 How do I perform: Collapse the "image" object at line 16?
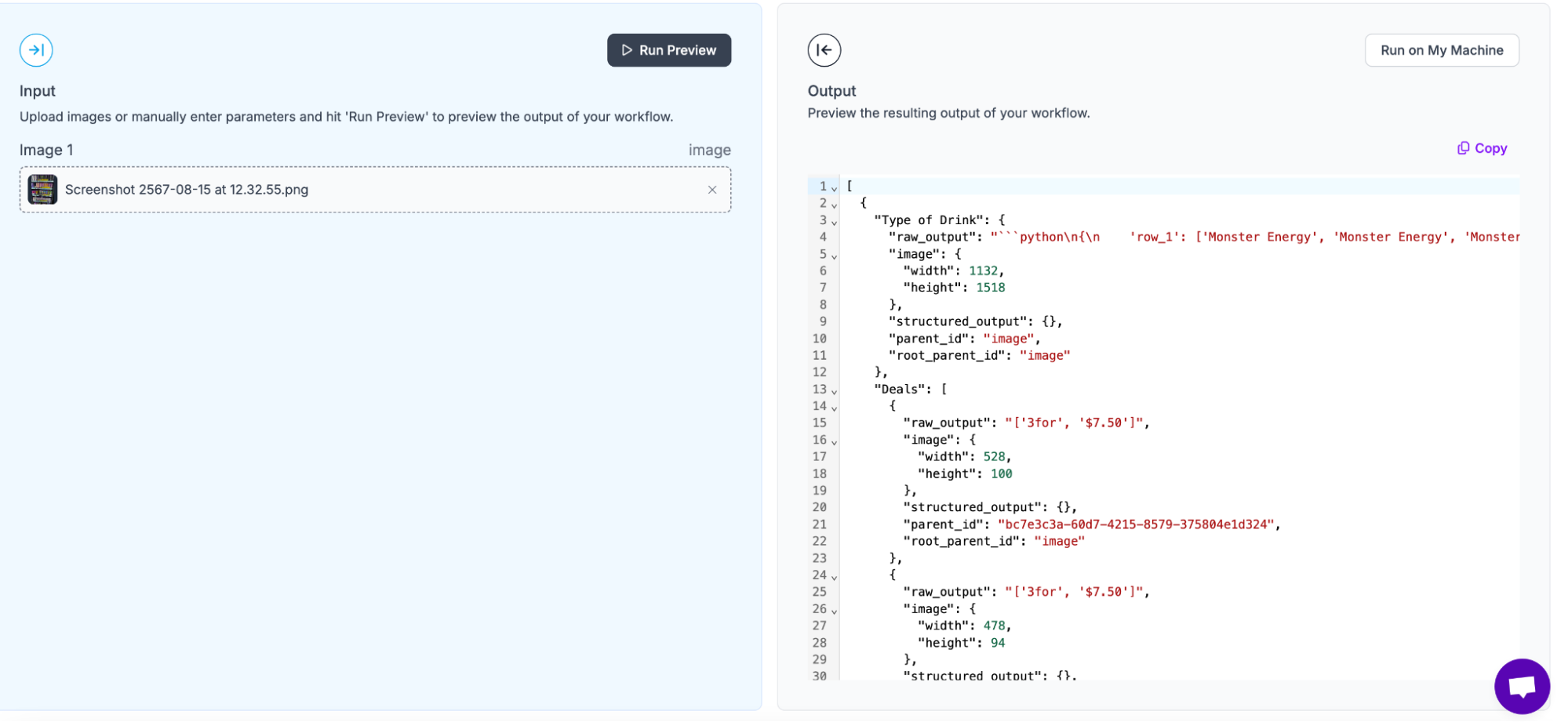(x=834, y=441)
